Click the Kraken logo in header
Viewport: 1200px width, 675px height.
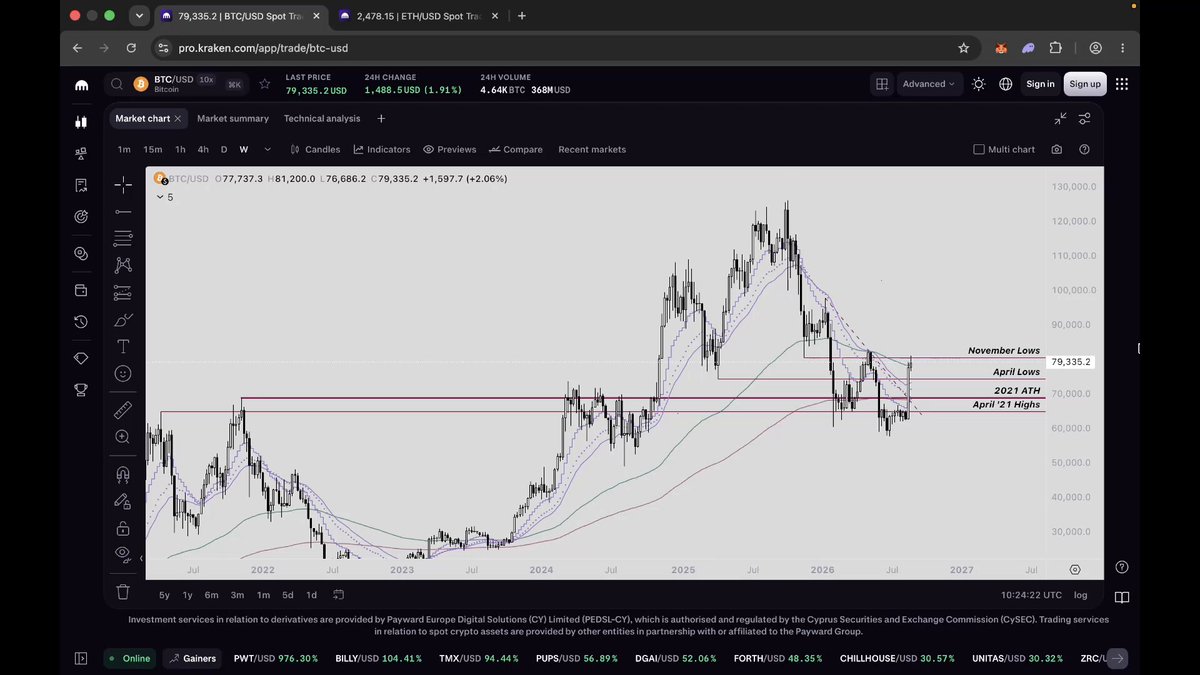click(x=82, y=84)
